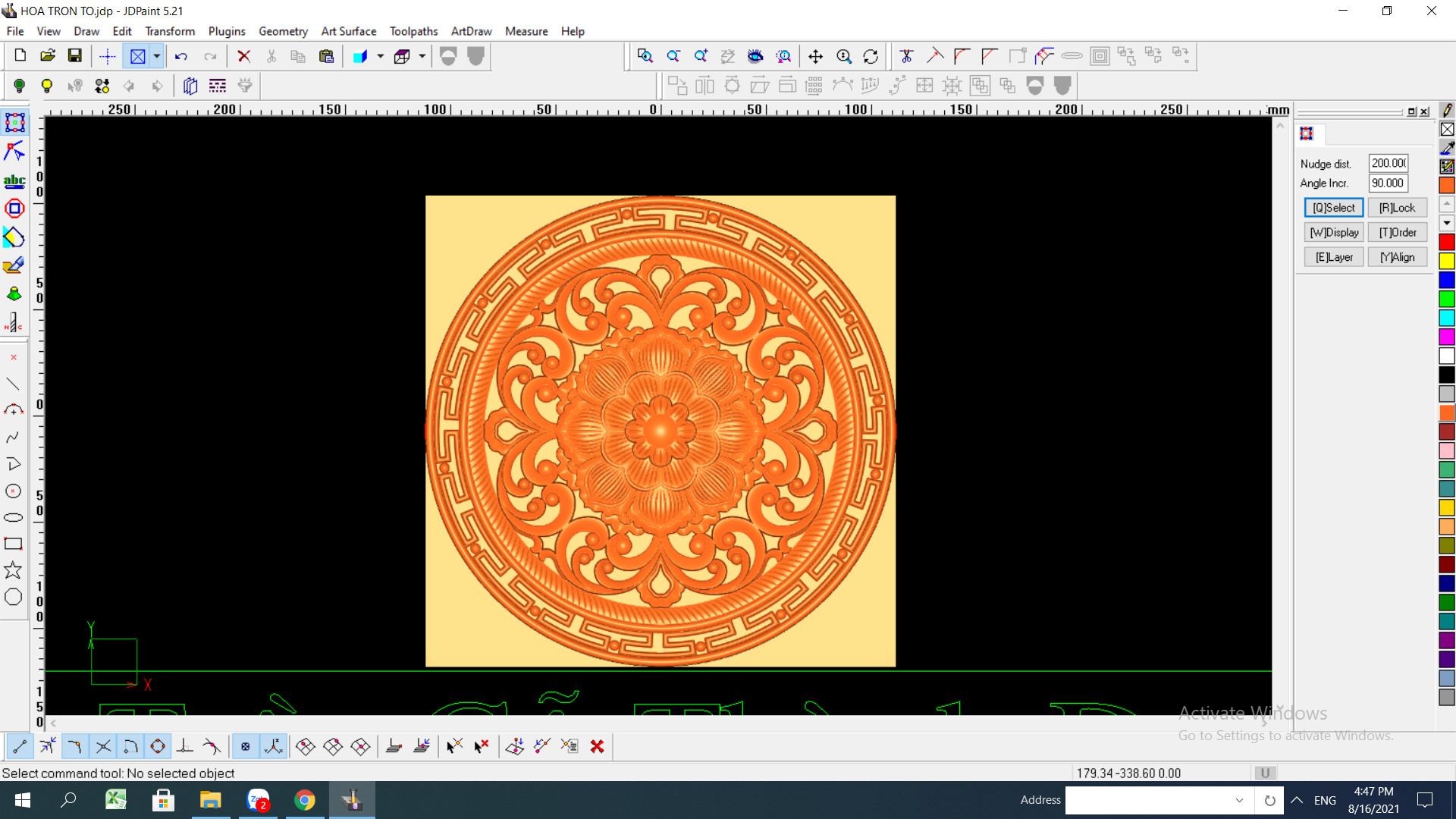The width and height of the screenshot is (1456, 819).
Task: Select the straight line drawing tool
Action: [x=13, y=384]
